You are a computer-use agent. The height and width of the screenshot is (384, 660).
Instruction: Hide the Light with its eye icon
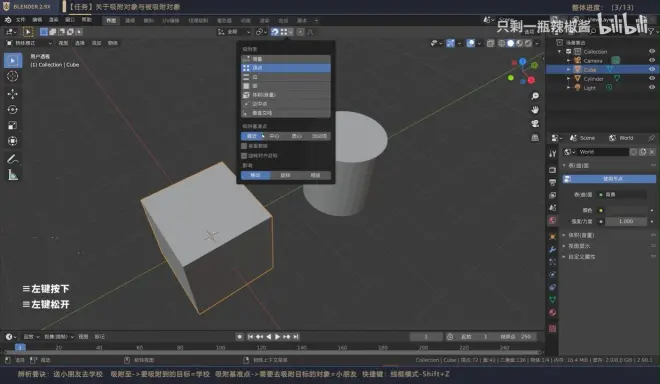(652, 87)
